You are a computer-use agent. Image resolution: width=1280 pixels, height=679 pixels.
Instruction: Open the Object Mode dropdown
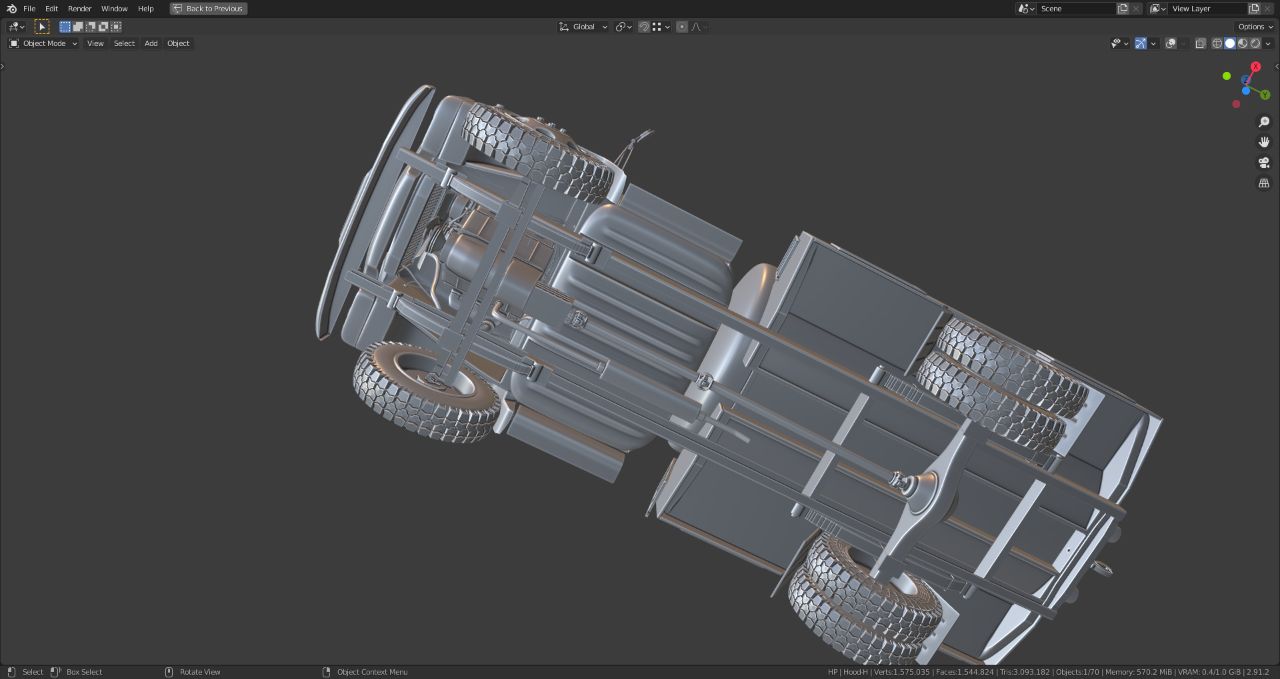click(x=43, y=43)
